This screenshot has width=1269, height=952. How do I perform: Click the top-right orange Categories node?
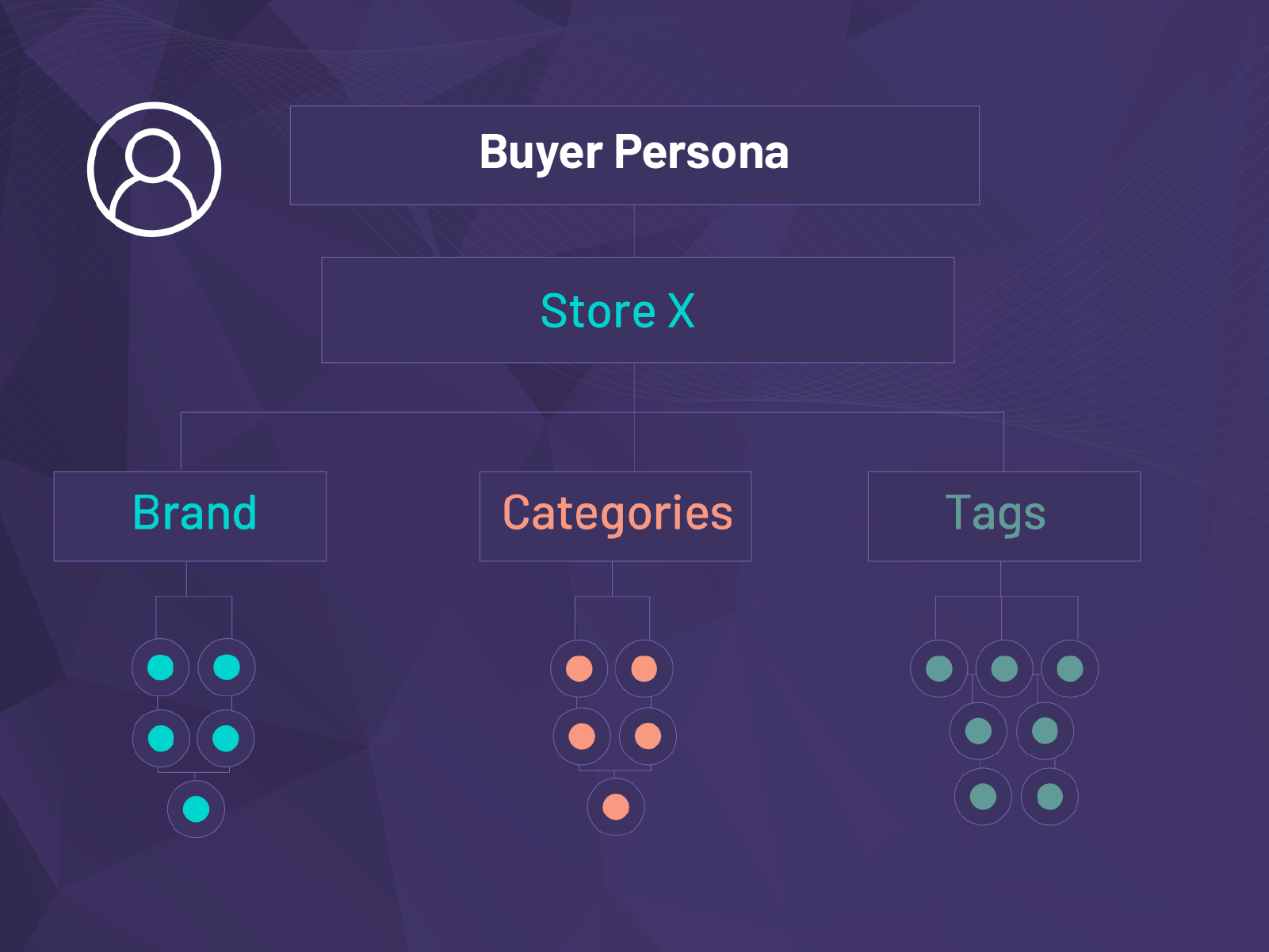[x=644, y=669]
